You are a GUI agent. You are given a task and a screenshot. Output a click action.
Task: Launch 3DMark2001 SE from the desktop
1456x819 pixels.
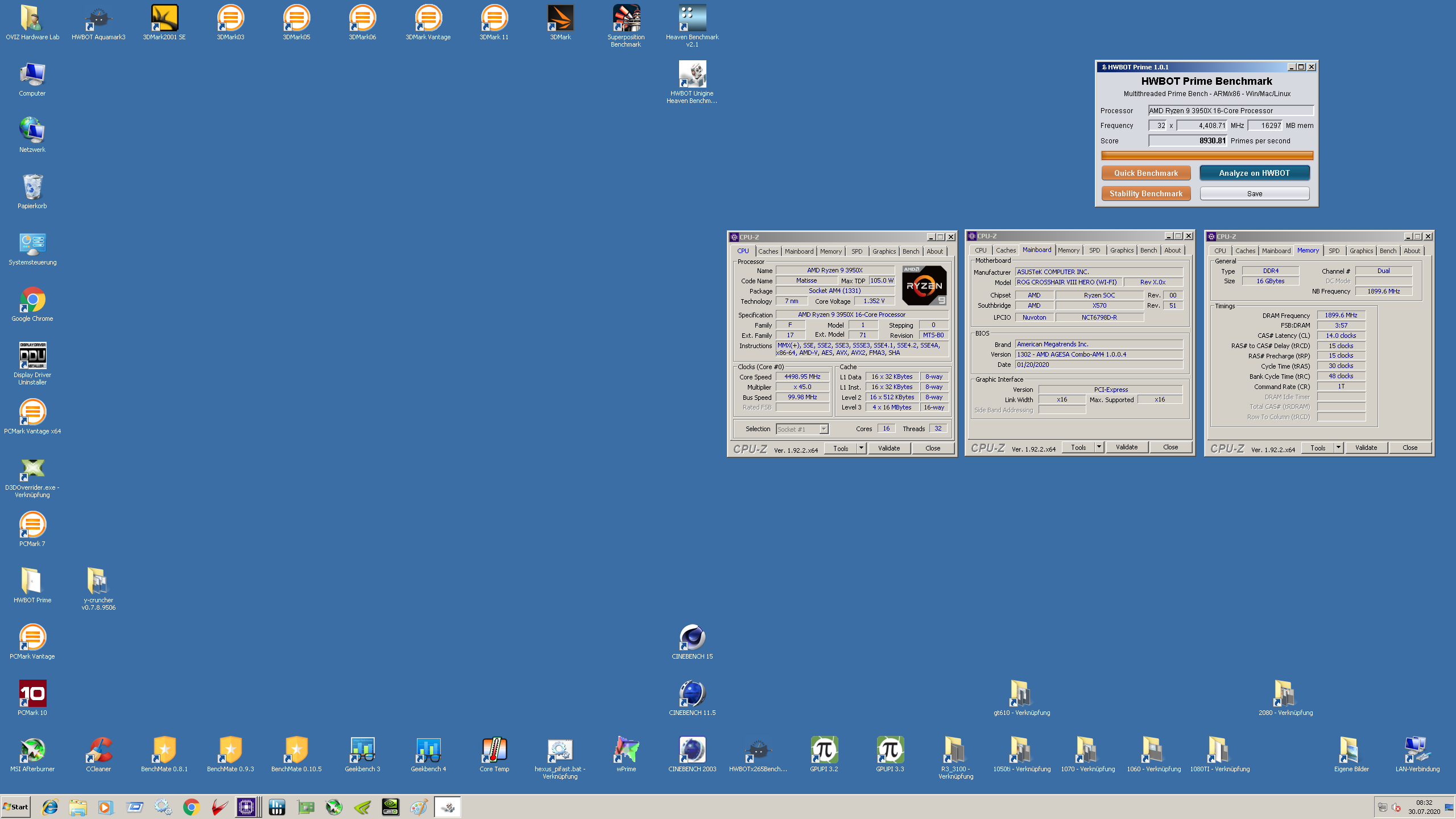(164, 23)
